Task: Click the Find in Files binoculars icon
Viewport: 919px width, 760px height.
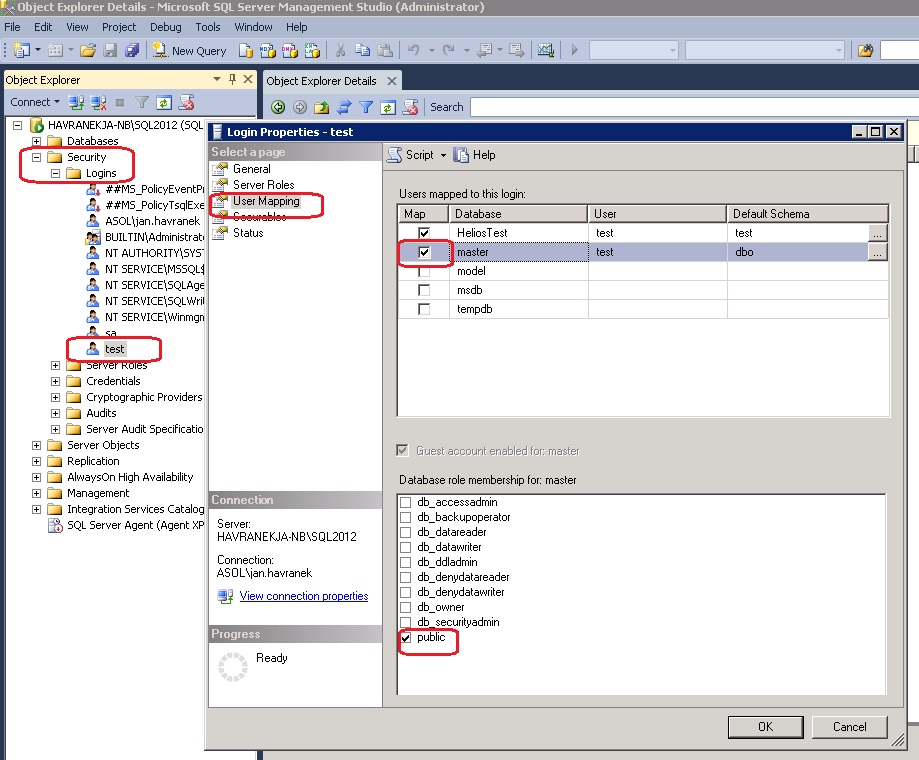Action: click(866, 50)
